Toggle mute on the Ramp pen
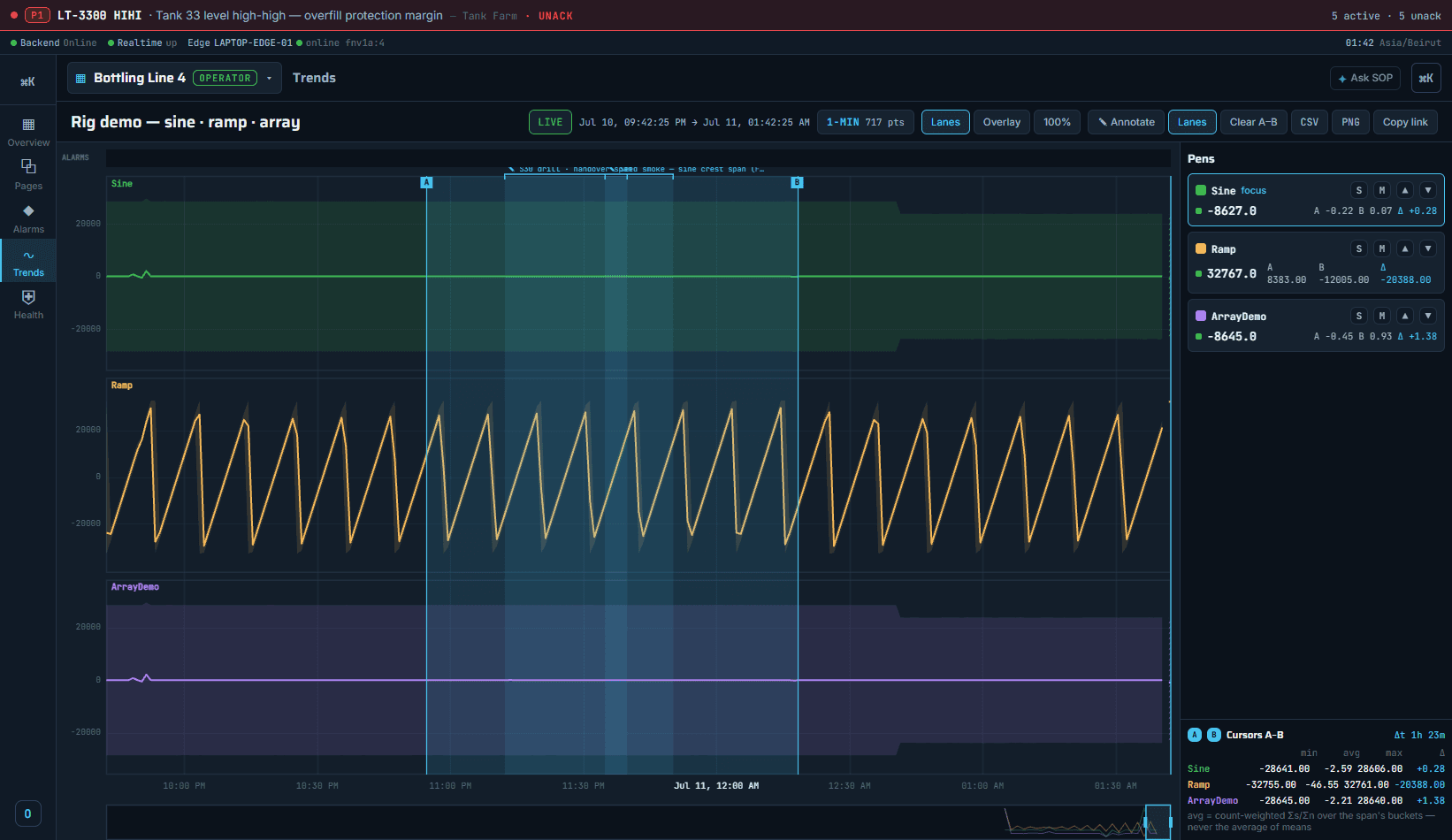1452x840 pixels. click(x=1382, y=248)
